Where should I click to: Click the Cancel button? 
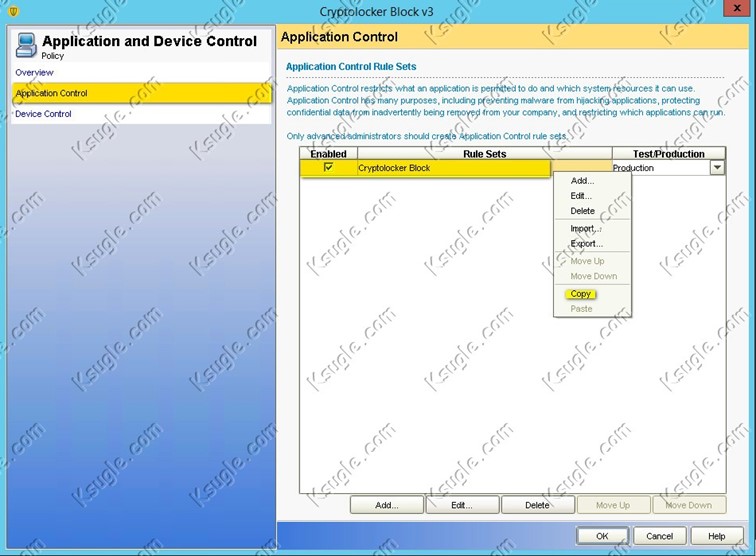[x=659, y=536]
